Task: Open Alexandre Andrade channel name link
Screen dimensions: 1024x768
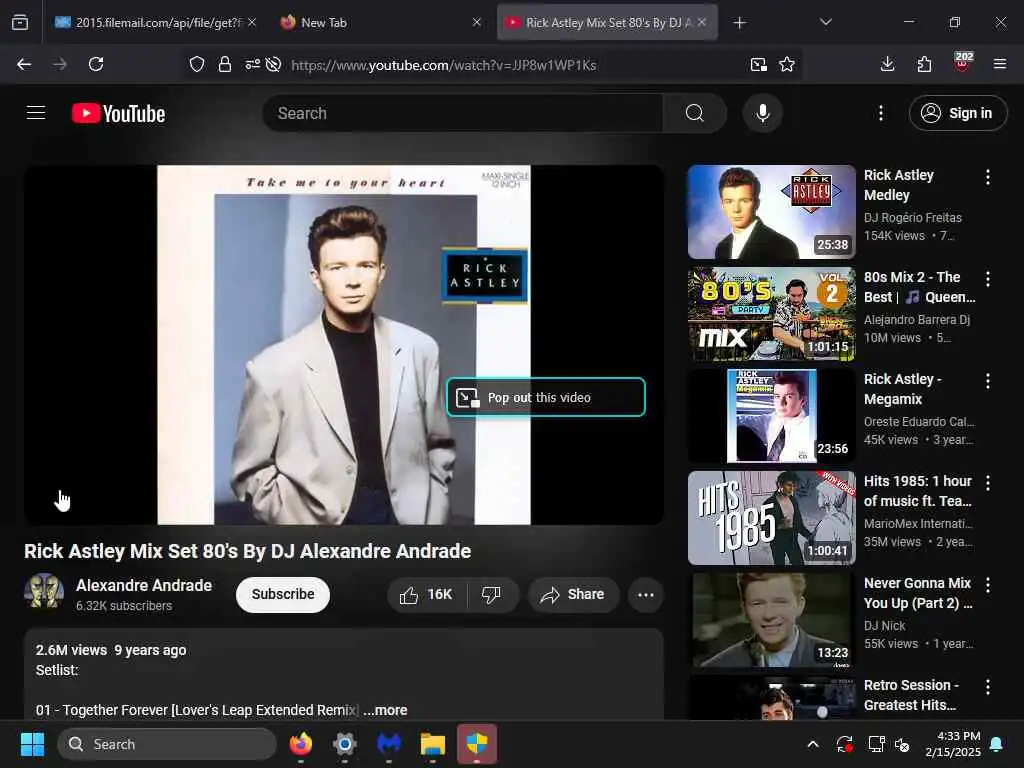Action: tap(144, 585)
